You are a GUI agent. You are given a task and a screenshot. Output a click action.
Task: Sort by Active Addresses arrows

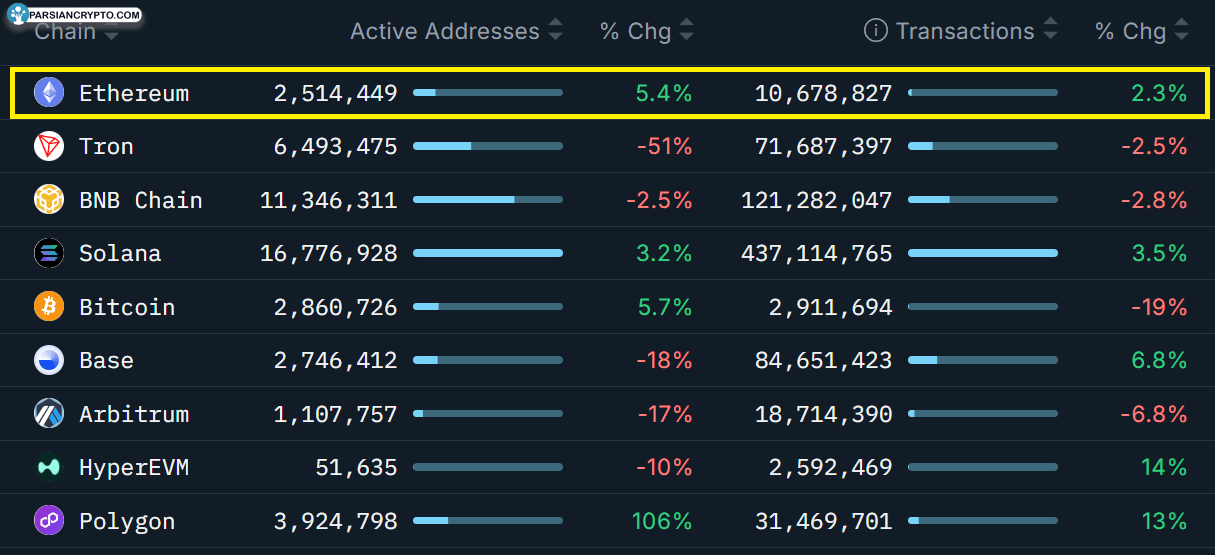556,31
